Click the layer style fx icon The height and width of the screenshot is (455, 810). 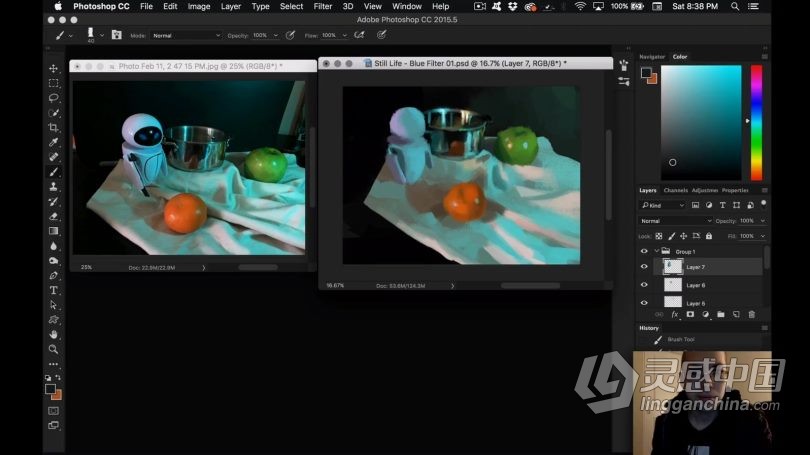click(x=674, y=315)
